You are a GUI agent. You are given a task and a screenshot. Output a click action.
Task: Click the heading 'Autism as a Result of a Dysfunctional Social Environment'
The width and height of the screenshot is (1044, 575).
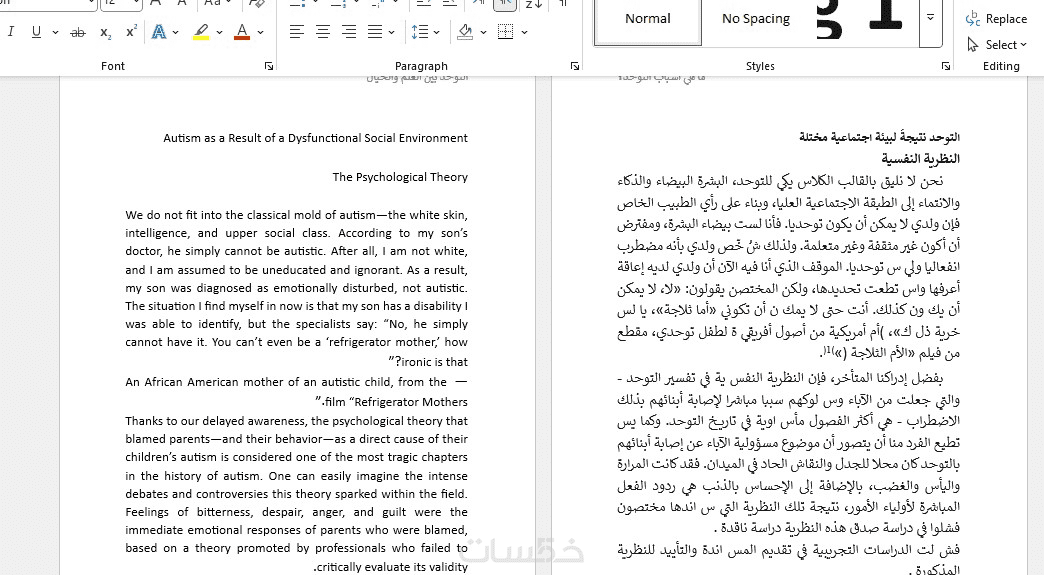(x=316, y=138)
